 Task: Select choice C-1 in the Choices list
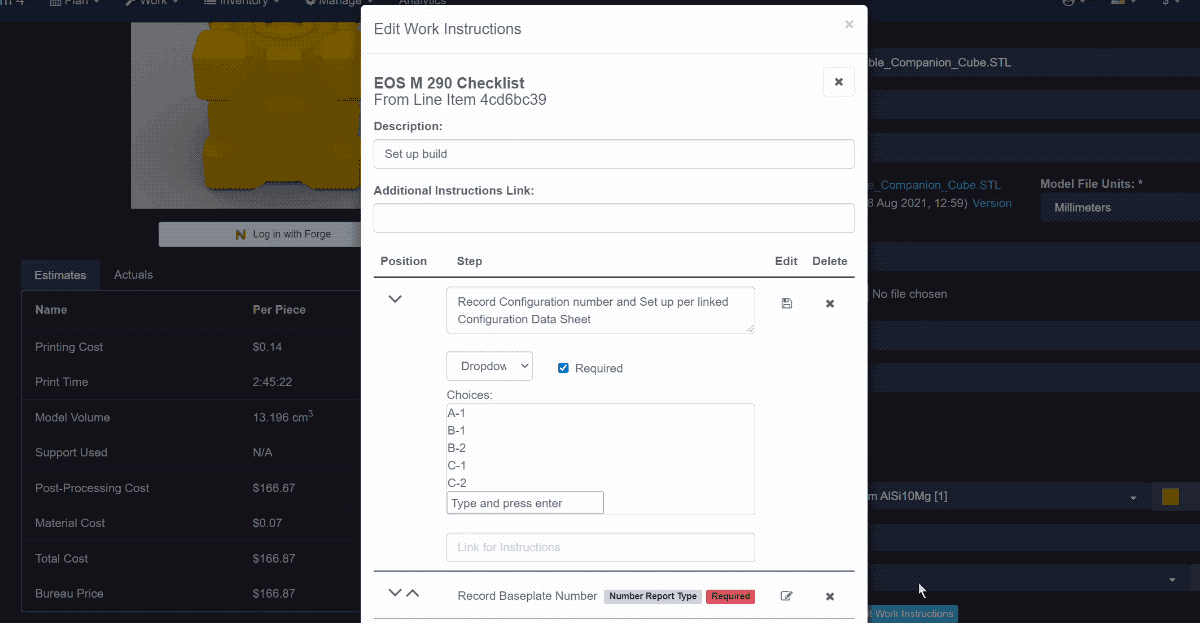[456, 466]
